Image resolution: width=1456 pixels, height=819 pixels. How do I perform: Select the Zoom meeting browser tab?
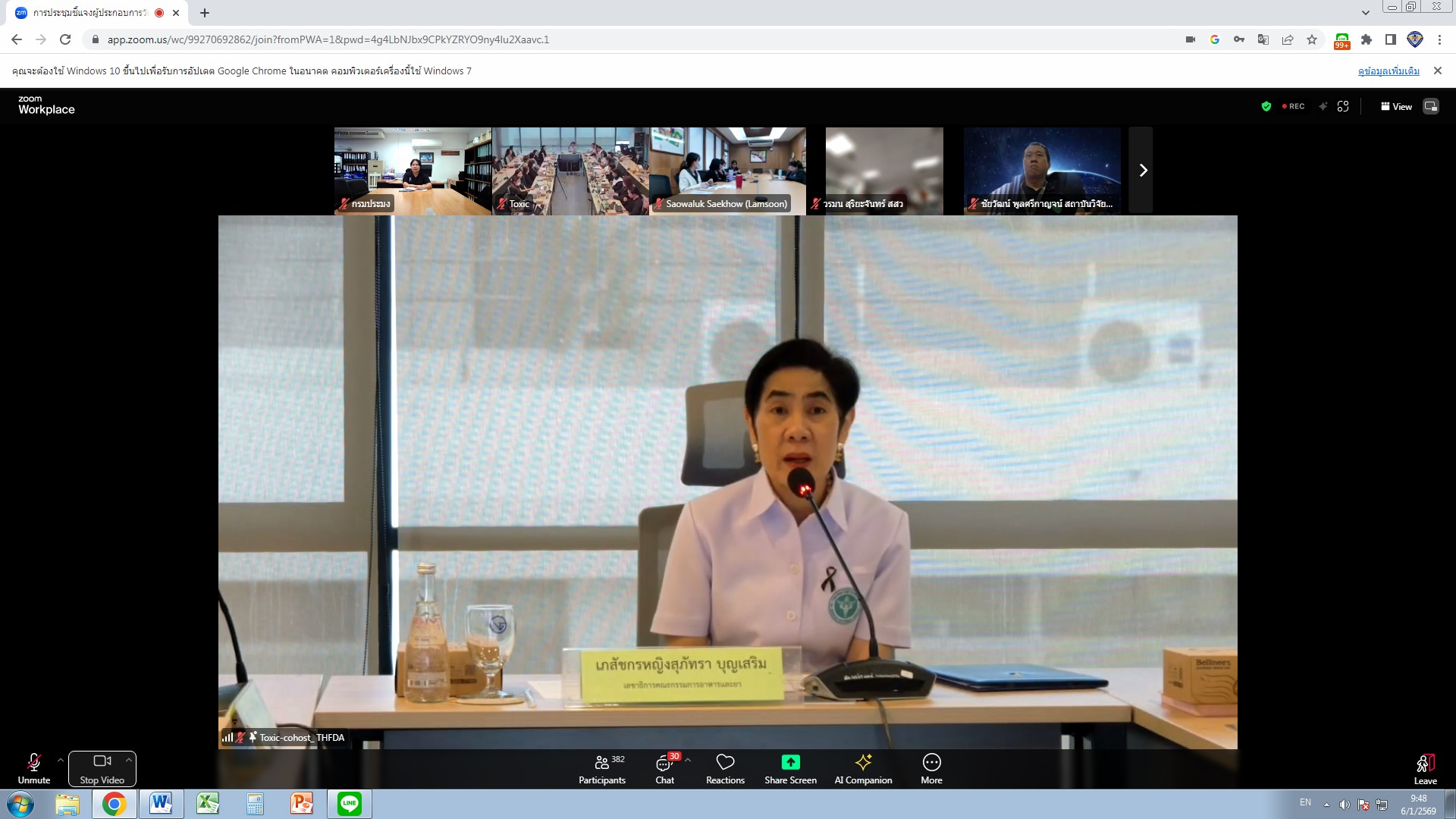pyautogui.click(x=91, y=13)
